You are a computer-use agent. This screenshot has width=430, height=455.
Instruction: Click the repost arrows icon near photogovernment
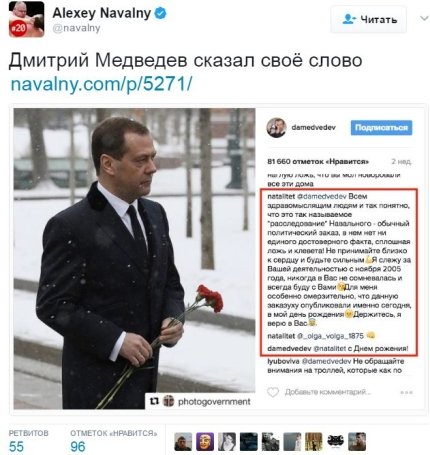coord(154,402)
